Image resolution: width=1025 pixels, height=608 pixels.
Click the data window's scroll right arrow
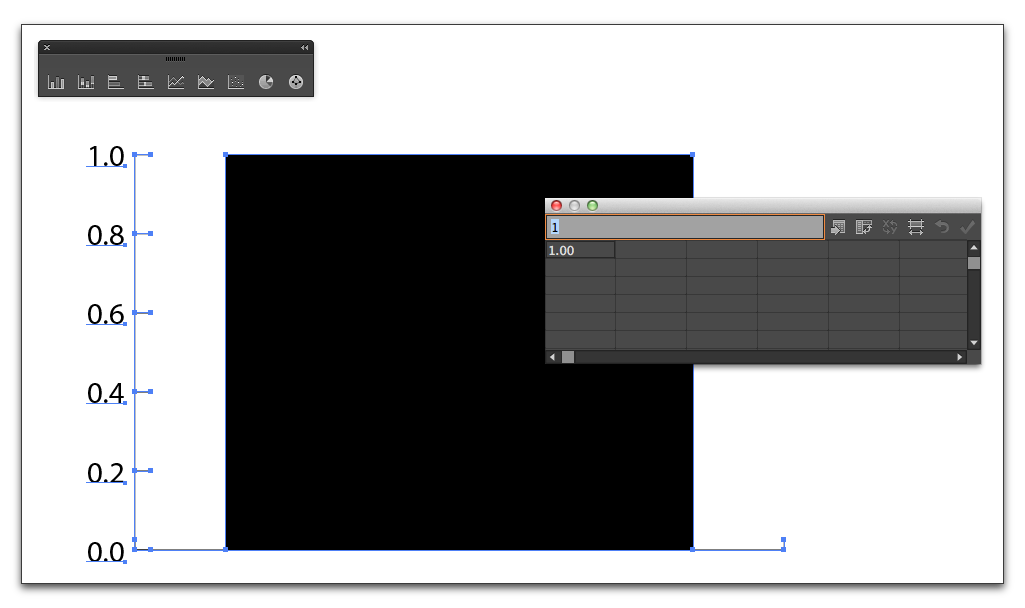coord(960,357)
